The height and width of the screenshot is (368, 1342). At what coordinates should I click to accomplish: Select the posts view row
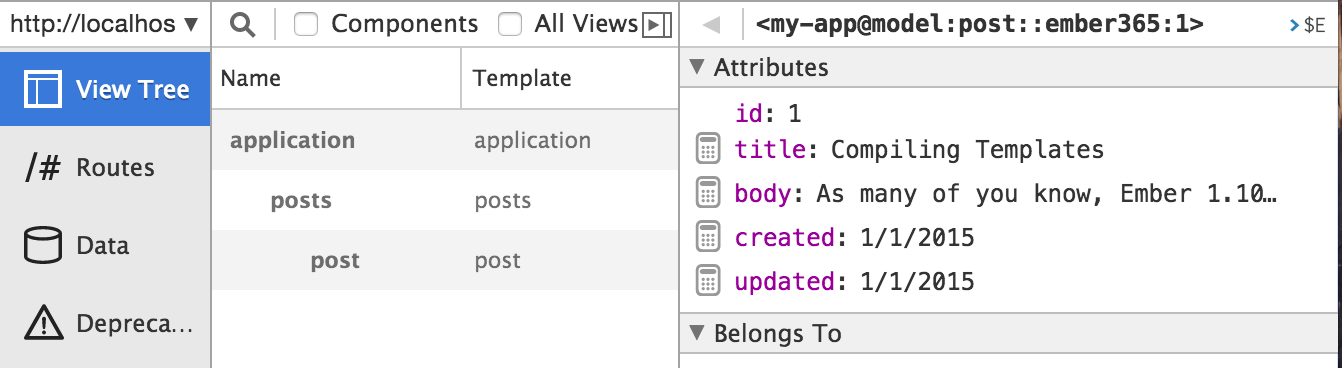tap(445, 200)
